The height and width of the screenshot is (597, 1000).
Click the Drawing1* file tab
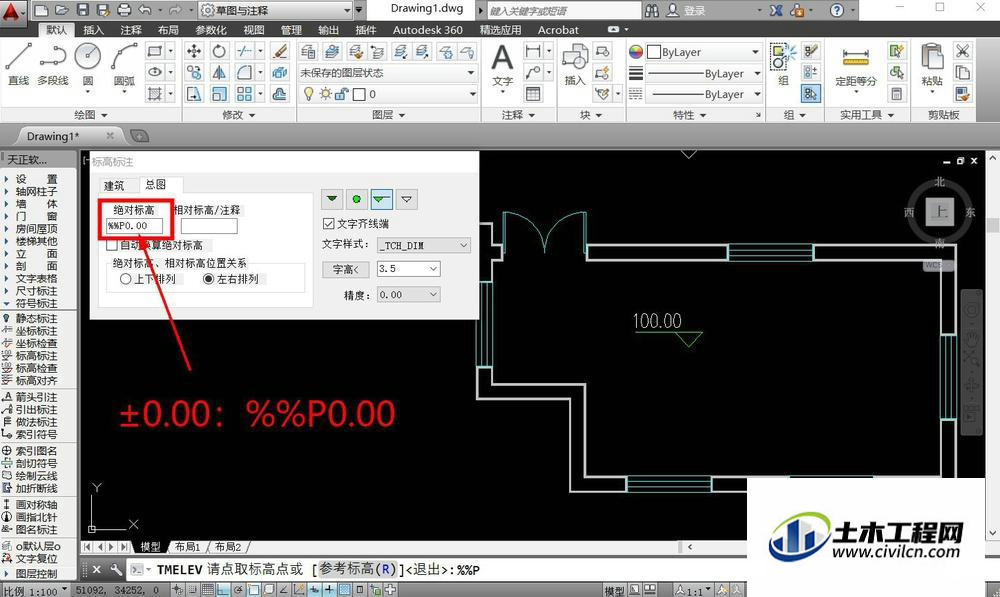pyautogui.click(x=53, y=136)
